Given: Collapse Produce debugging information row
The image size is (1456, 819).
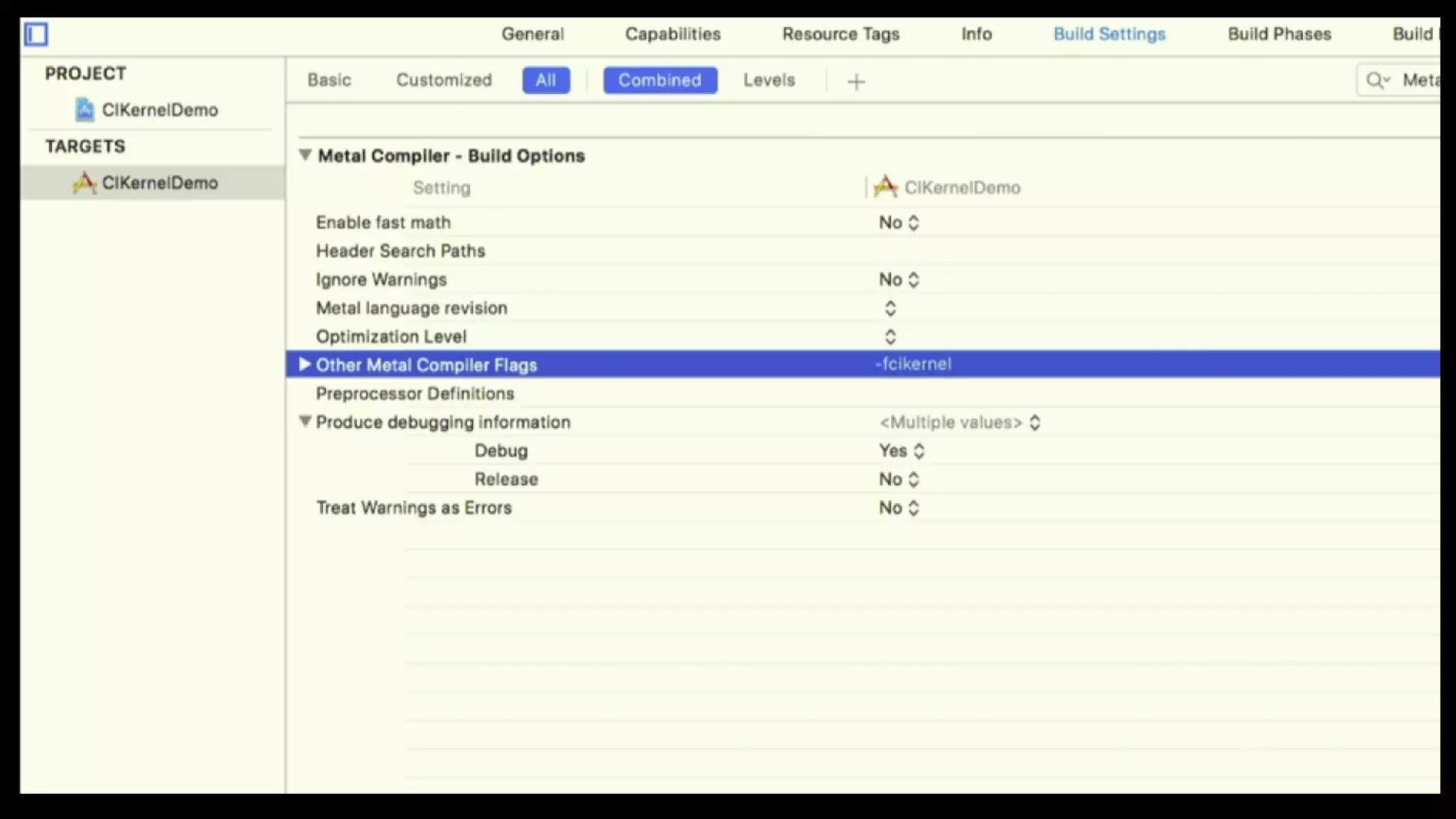Looking at the screenshot, I should point(306,422).
